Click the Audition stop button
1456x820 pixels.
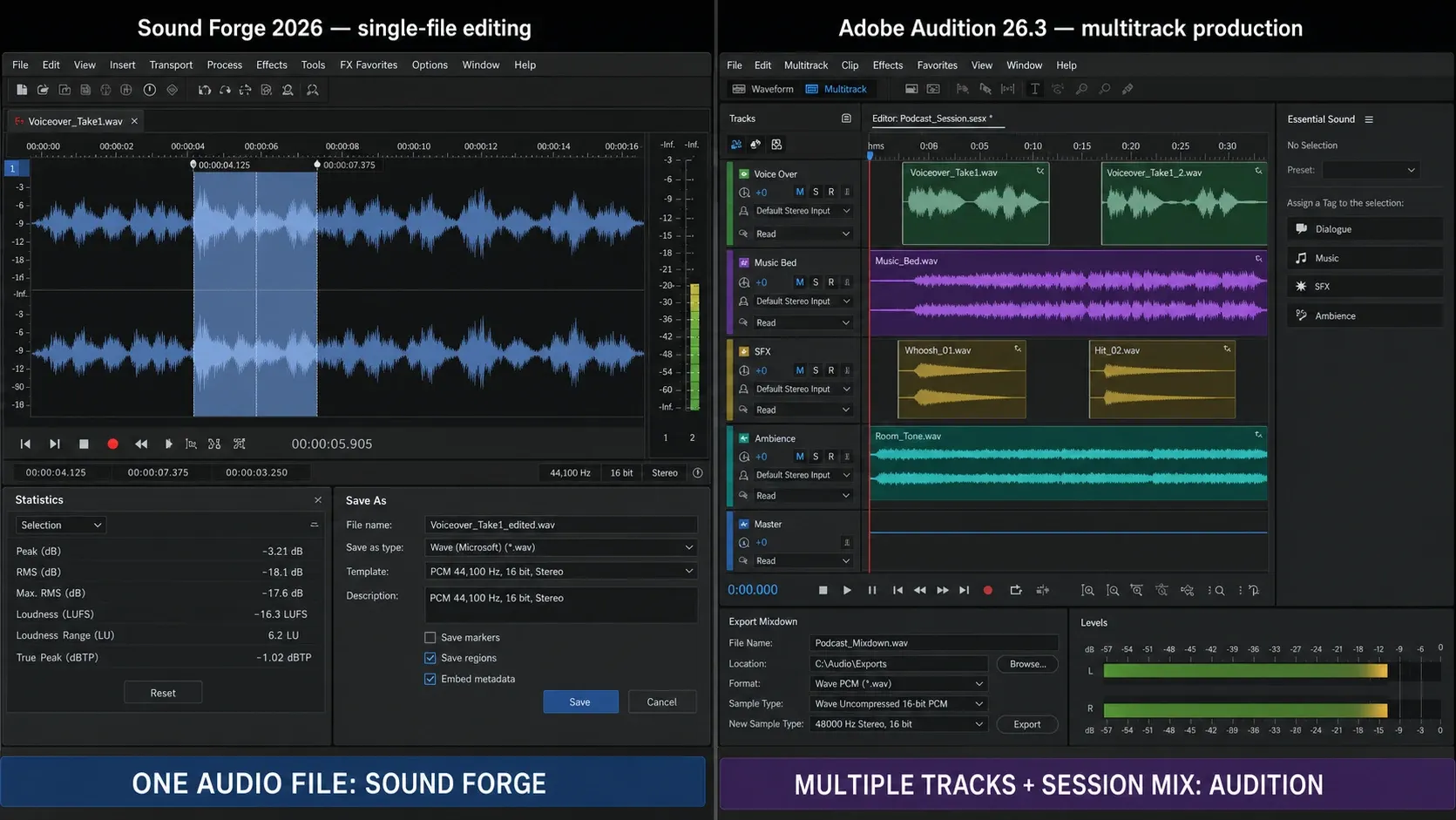click(823, 590)
